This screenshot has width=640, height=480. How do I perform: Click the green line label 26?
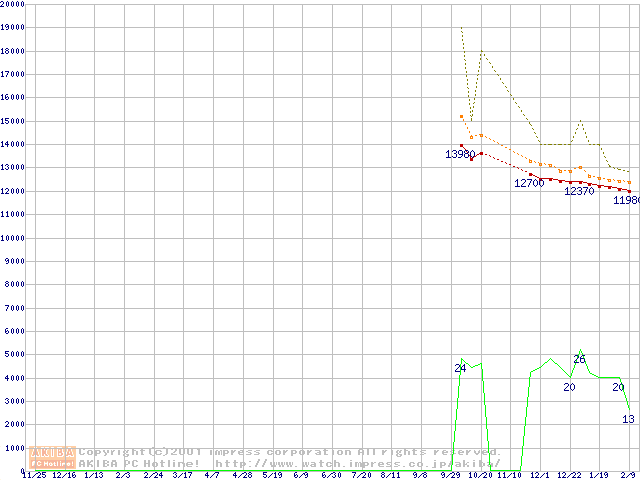click(x=579, y=359)
